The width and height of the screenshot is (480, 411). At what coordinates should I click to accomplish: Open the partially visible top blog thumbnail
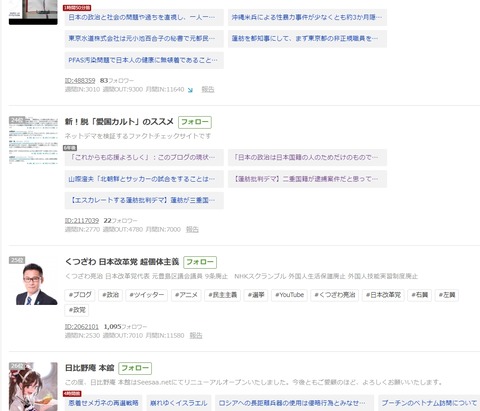click(33, 12)
